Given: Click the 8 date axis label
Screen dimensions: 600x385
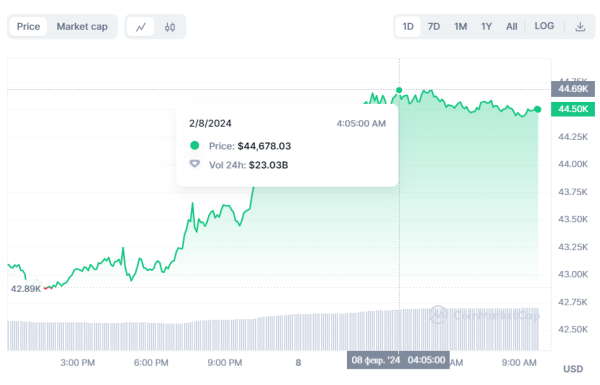Looking at the screenshot, I should (298, 362).
